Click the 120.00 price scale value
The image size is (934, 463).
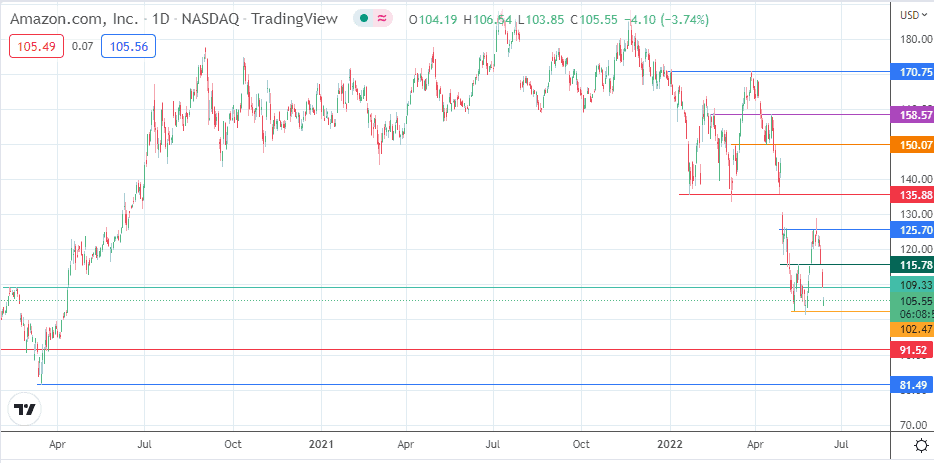click(918, 249)
